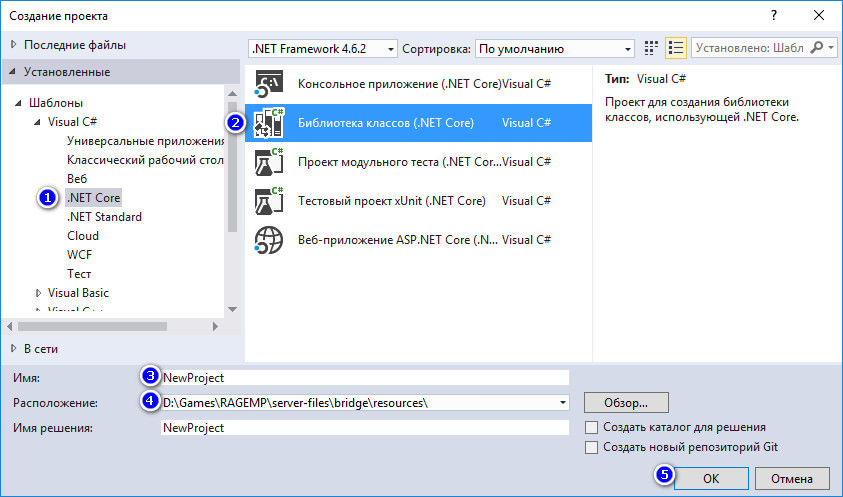Viewport: 843px width, 497px height.
Task: Close the Создание проекта dialog
Action: click(819, 16)
